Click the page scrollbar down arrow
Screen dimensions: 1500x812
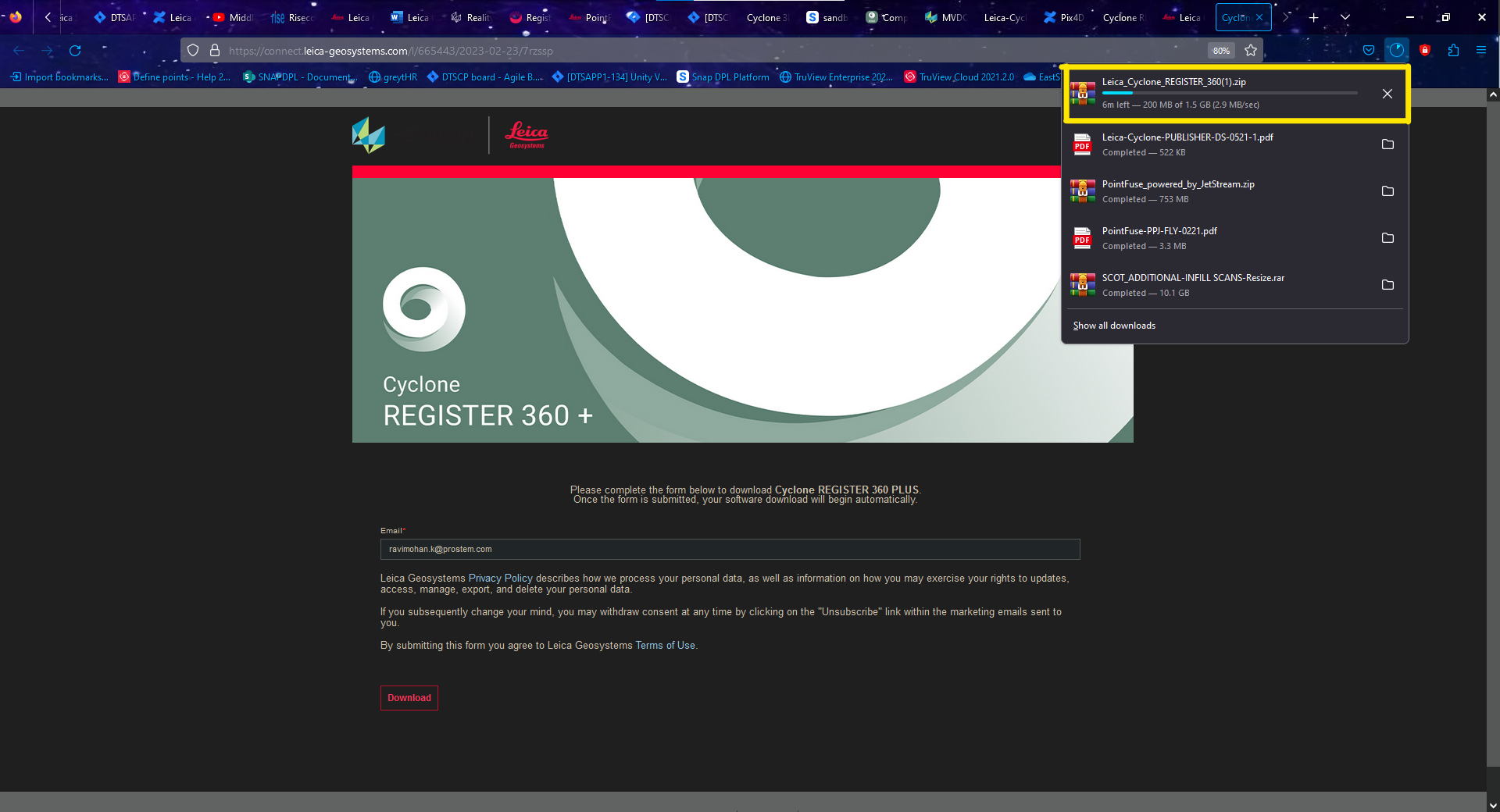point(1493,805)
